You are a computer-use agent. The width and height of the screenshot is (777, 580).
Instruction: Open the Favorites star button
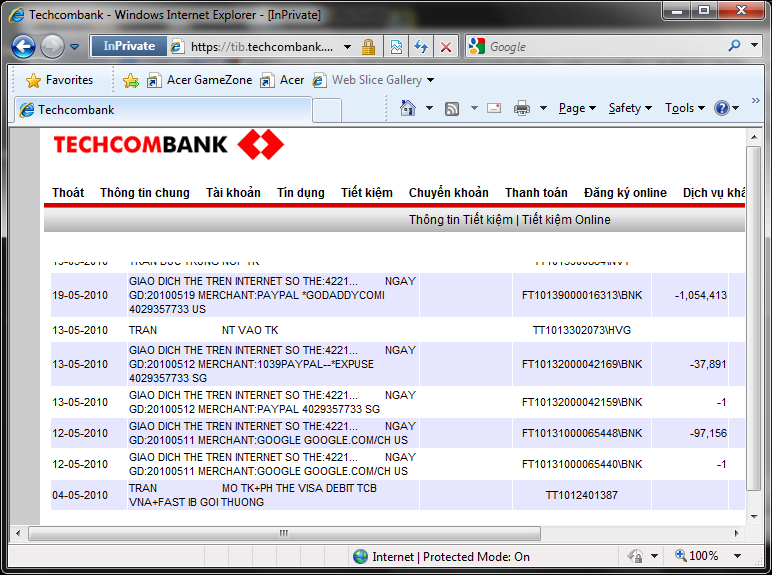59,80
